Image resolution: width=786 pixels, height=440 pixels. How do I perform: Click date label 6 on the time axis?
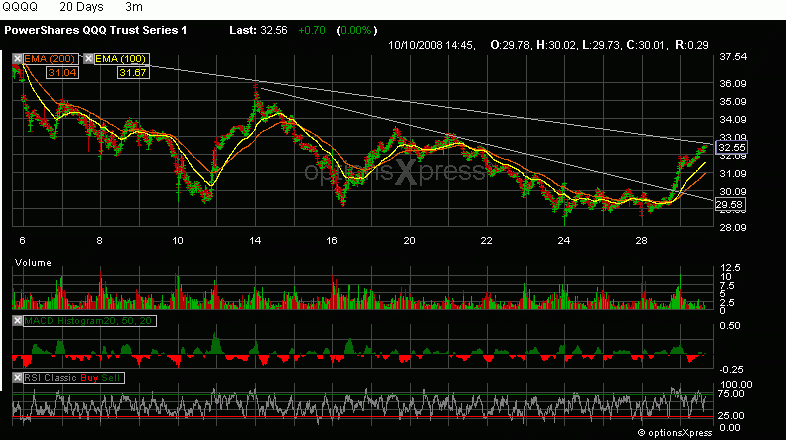[x=22, y=241]
